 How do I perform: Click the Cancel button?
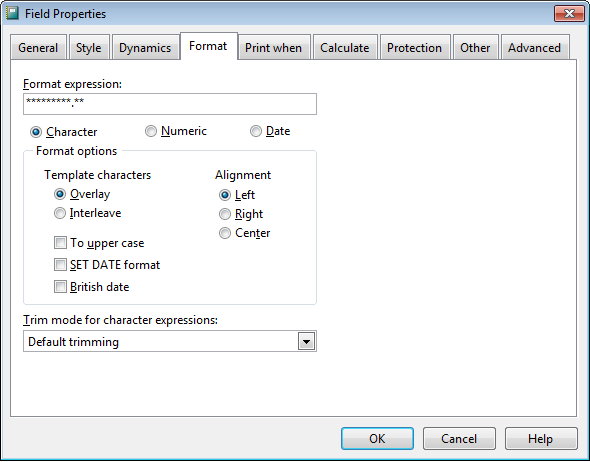pos(459,439)
